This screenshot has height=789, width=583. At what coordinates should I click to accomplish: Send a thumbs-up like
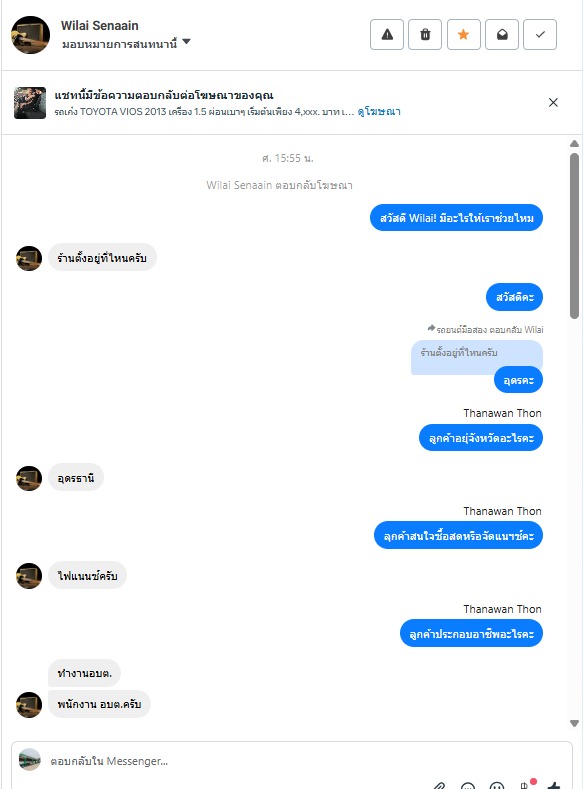point(554,785)
